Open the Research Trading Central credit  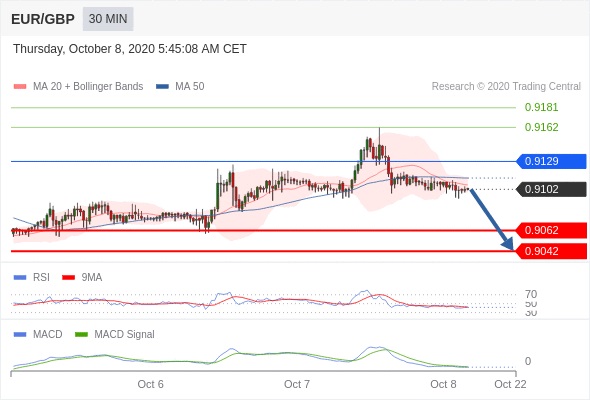coord(506,87)
